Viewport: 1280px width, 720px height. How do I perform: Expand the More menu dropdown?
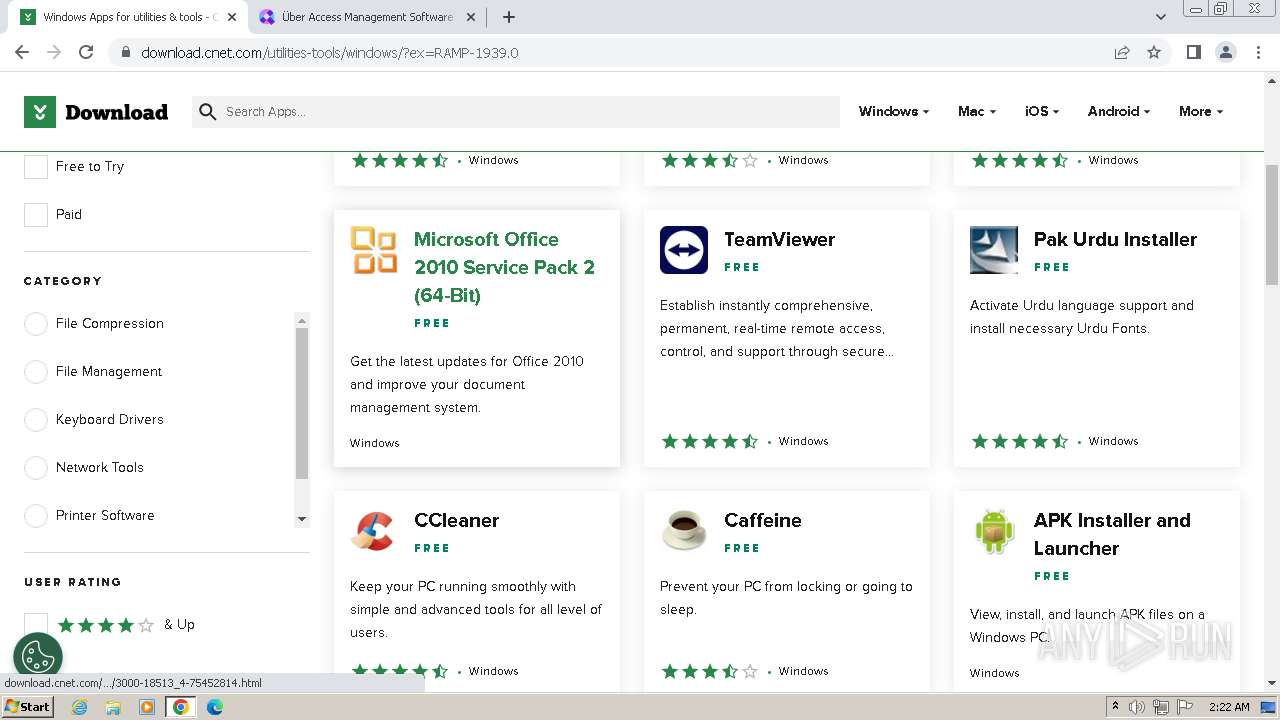[1201, 112]
